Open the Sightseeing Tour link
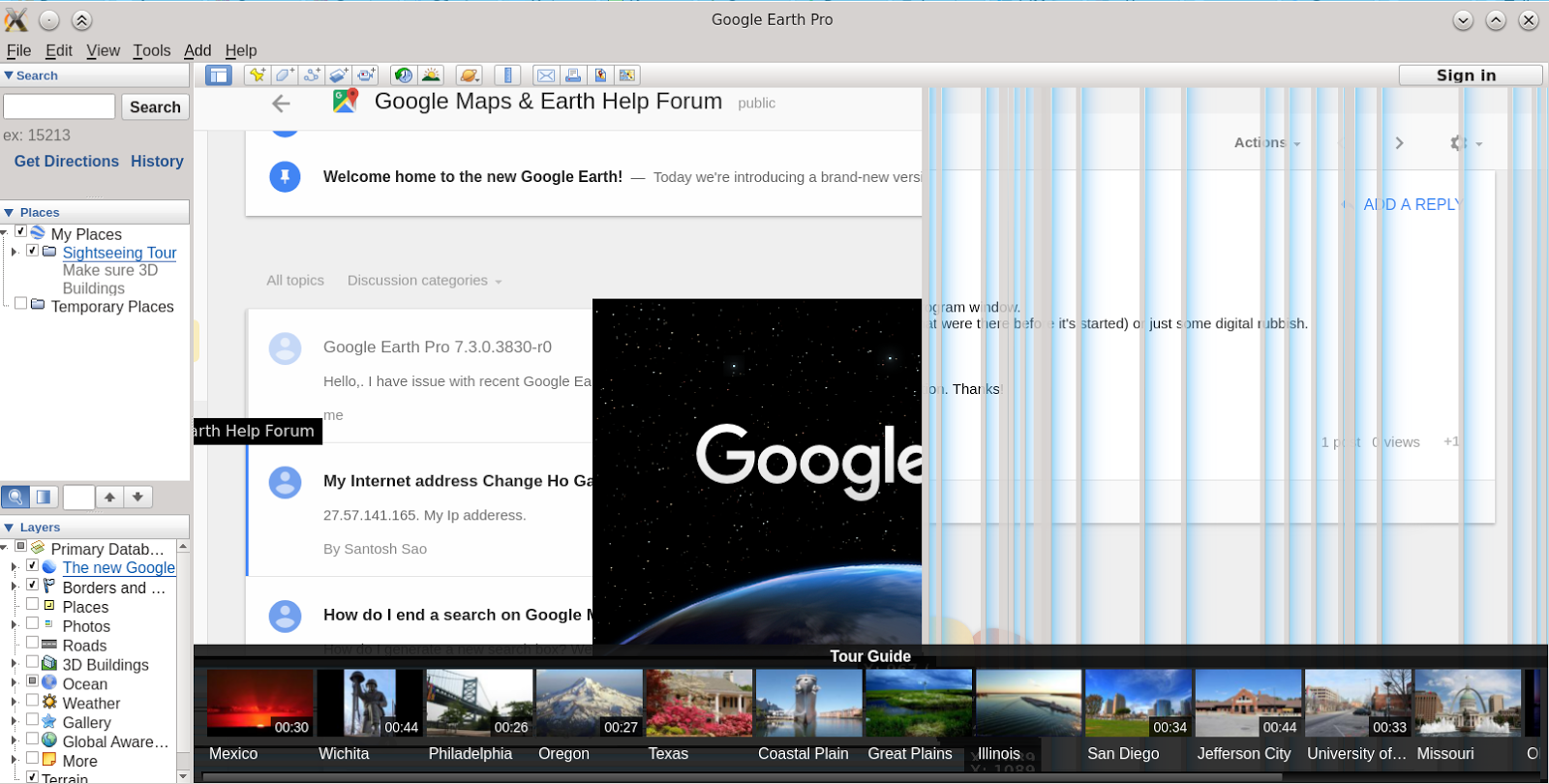 point(119,253)
